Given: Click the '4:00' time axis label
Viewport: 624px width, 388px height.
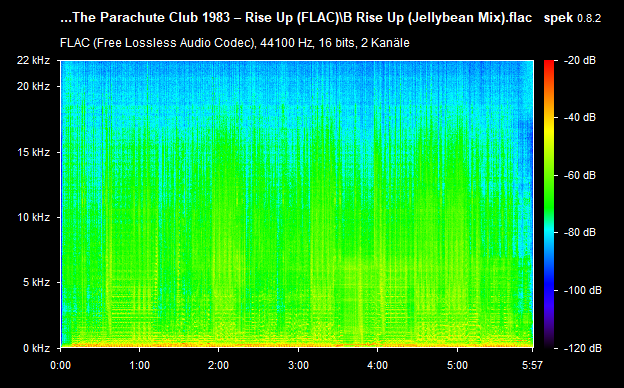Looking at the screenshot, I should tap(377, 365).
